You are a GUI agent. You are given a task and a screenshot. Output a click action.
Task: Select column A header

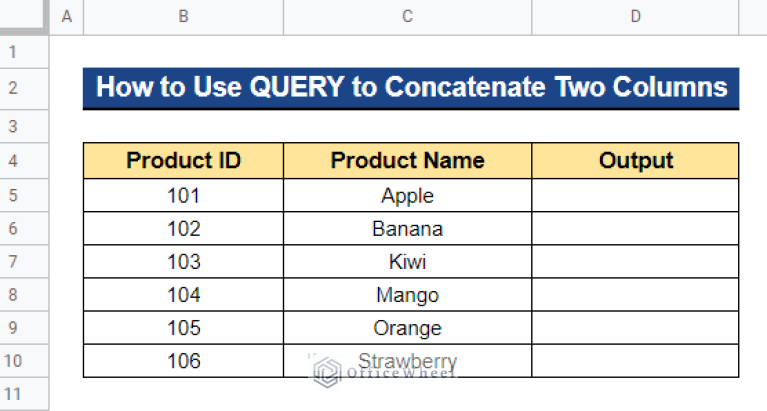pos(67,17)
